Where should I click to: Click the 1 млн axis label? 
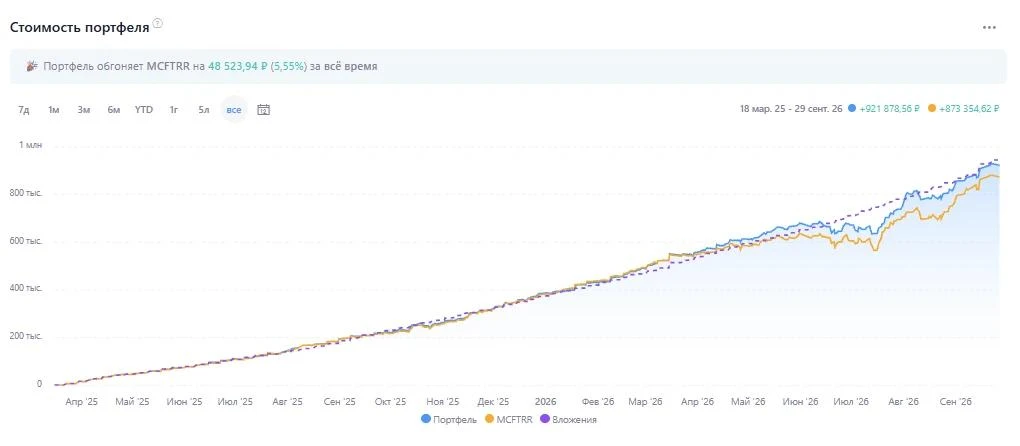tap(30, 145)
